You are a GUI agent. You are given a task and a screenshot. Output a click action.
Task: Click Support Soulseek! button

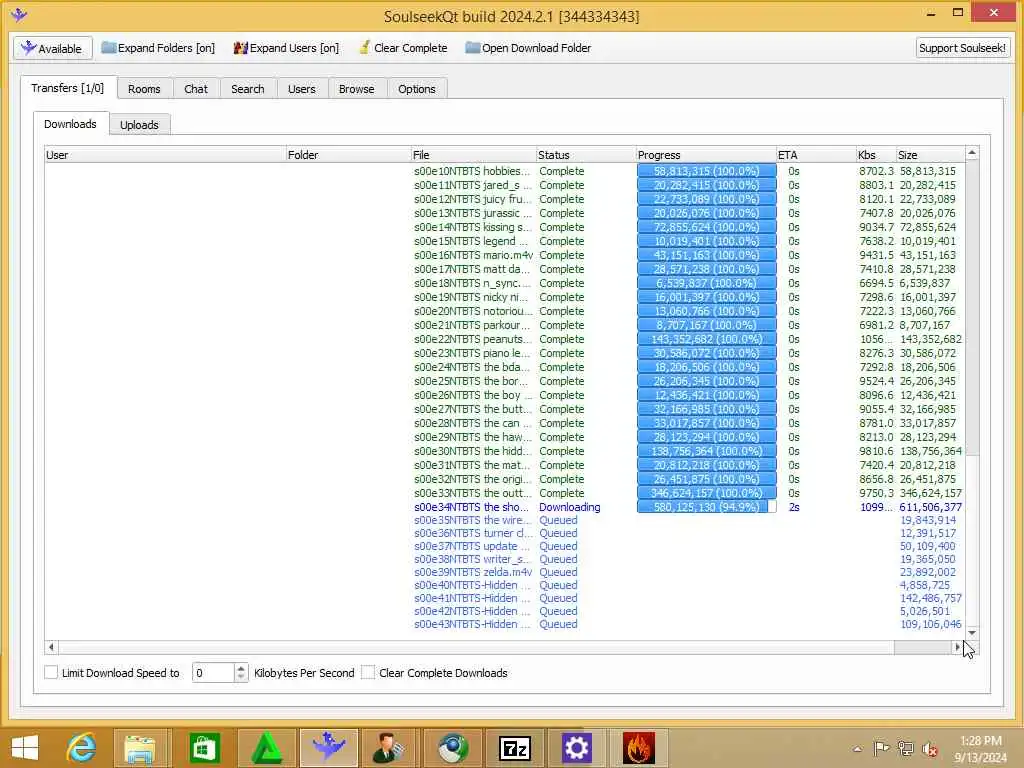click(962, 48)
